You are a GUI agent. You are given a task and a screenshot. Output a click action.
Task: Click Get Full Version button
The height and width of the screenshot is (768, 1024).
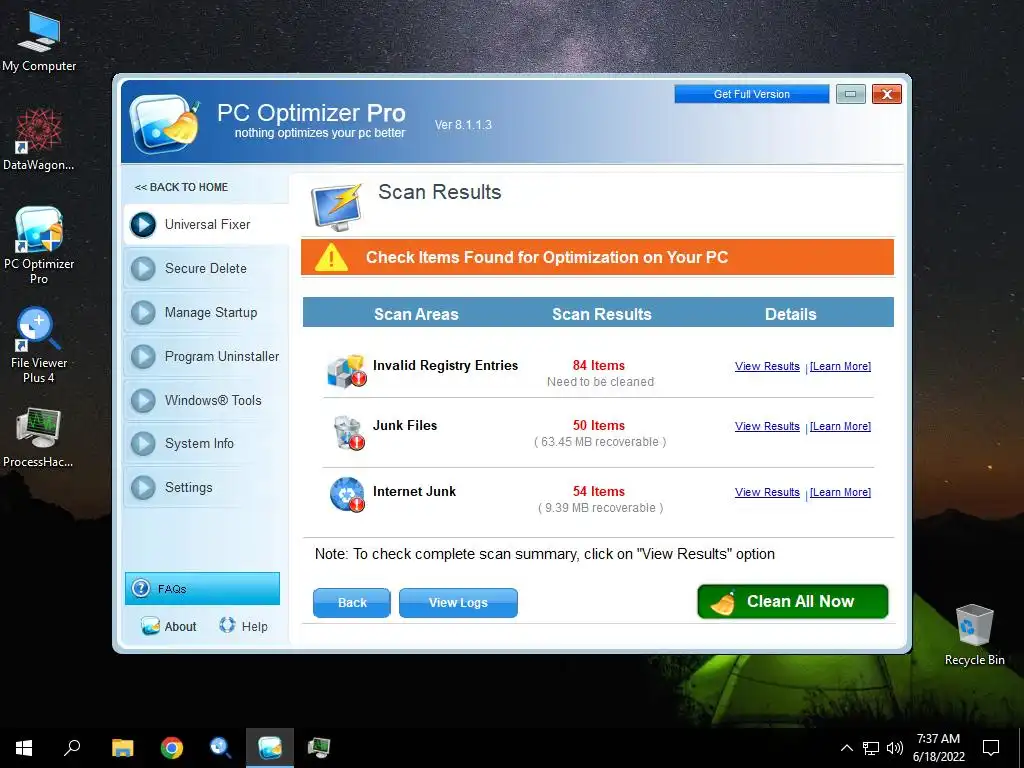point(752,94)
